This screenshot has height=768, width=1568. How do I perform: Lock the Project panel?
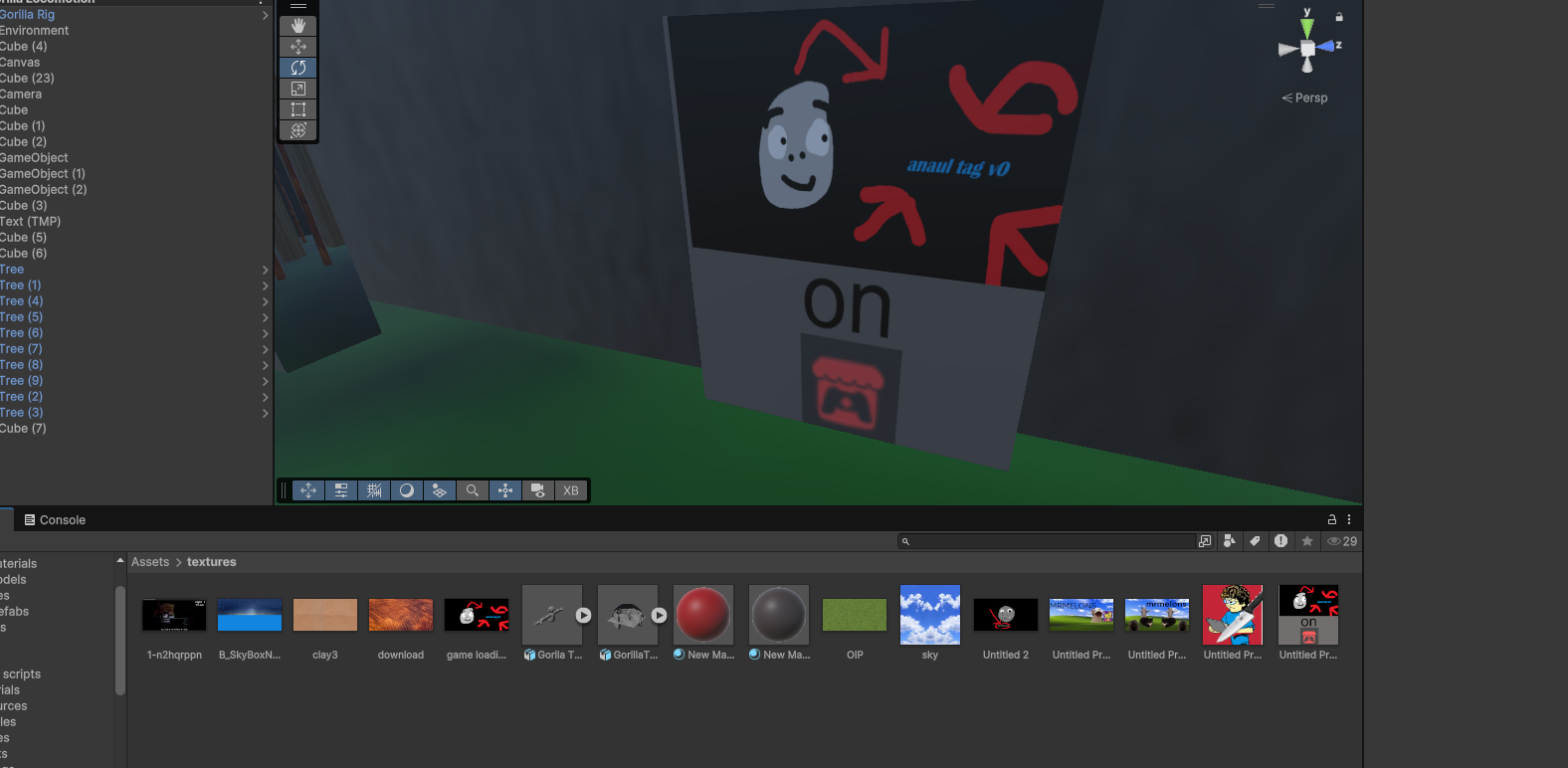1332,519
